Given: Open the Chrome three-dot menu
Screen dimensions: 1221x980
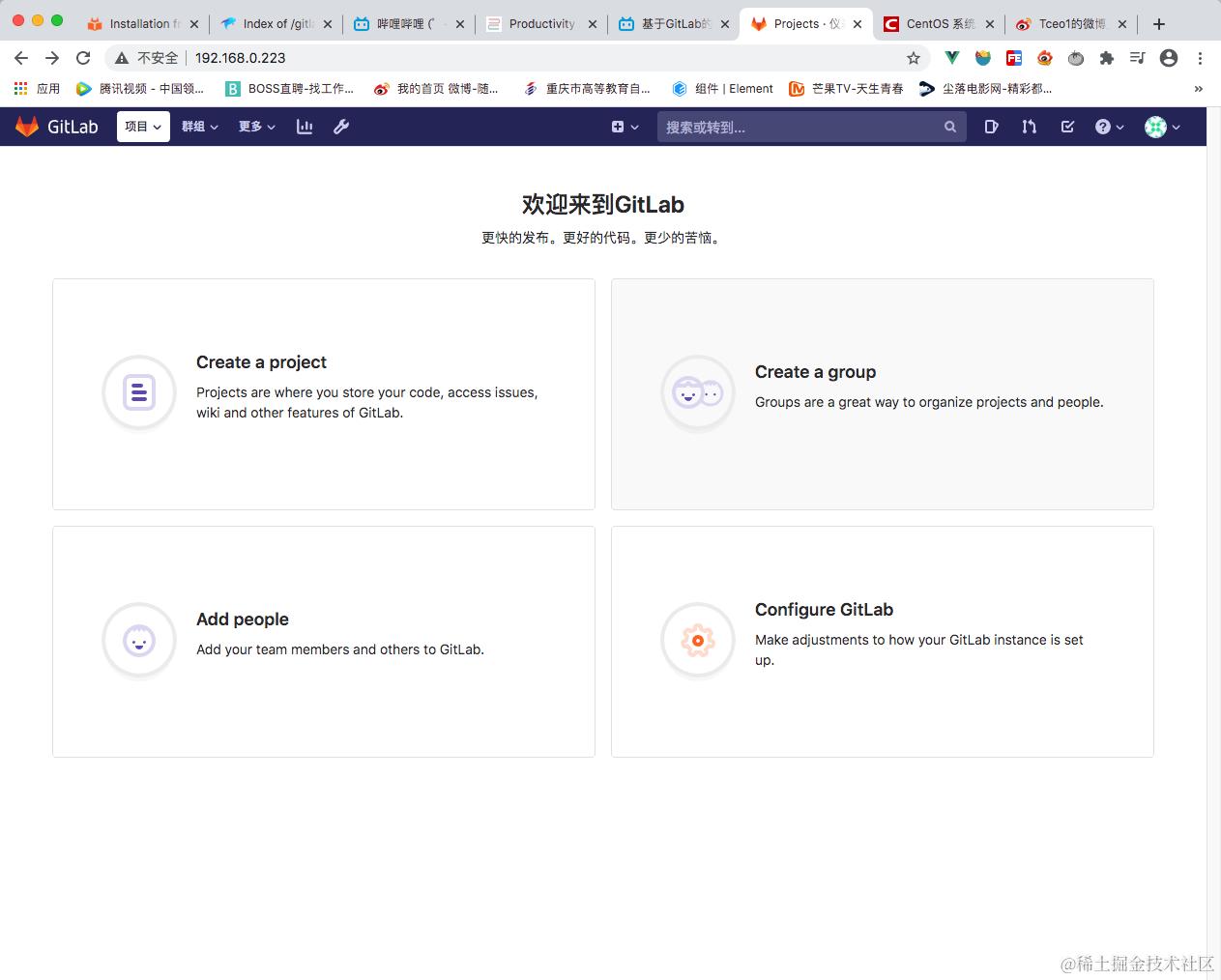Looking at the screenshot, I should click(1200, 58).
